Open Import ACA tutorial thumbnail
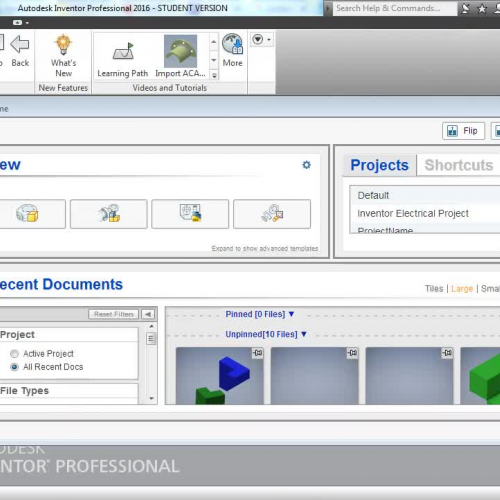This screenshot has height=500, width=500. (180, 51)
